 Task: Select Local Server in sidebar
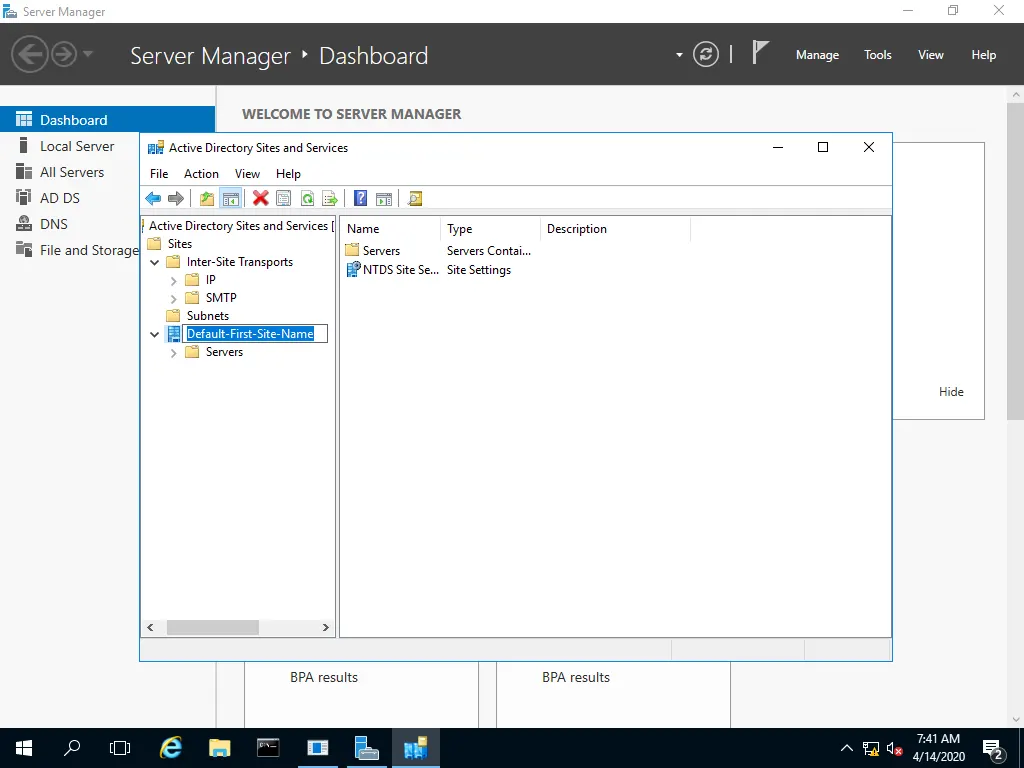[x=70, y=146]
